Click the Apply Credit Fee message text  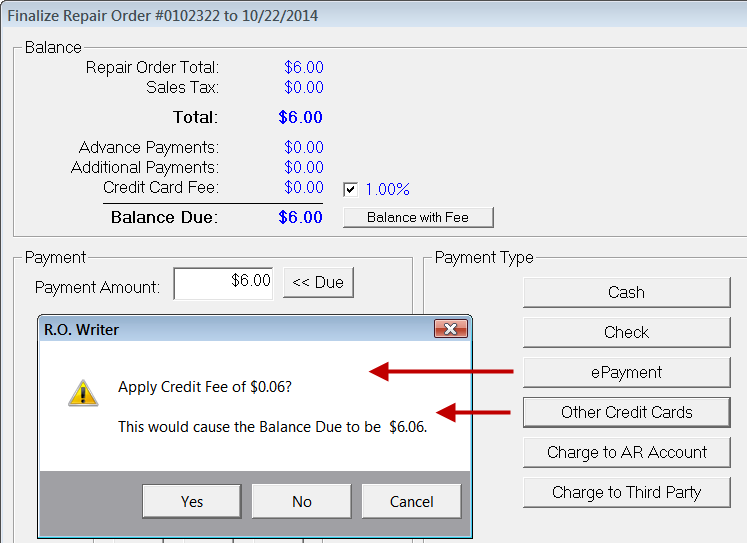(207, 387)
